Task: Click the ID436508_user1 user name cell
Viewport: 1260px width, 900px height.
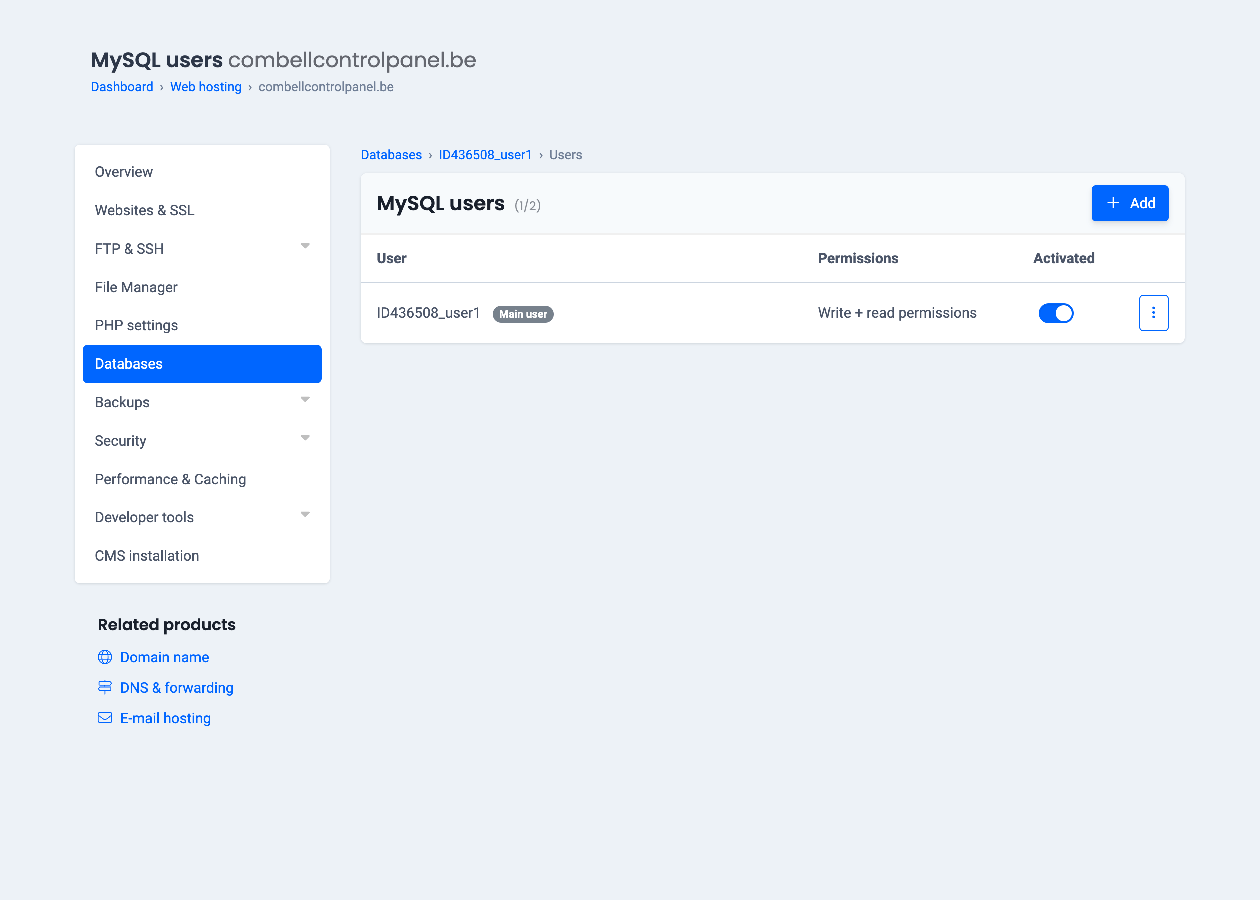Action: pyautogui.click(x=428, y=313)
